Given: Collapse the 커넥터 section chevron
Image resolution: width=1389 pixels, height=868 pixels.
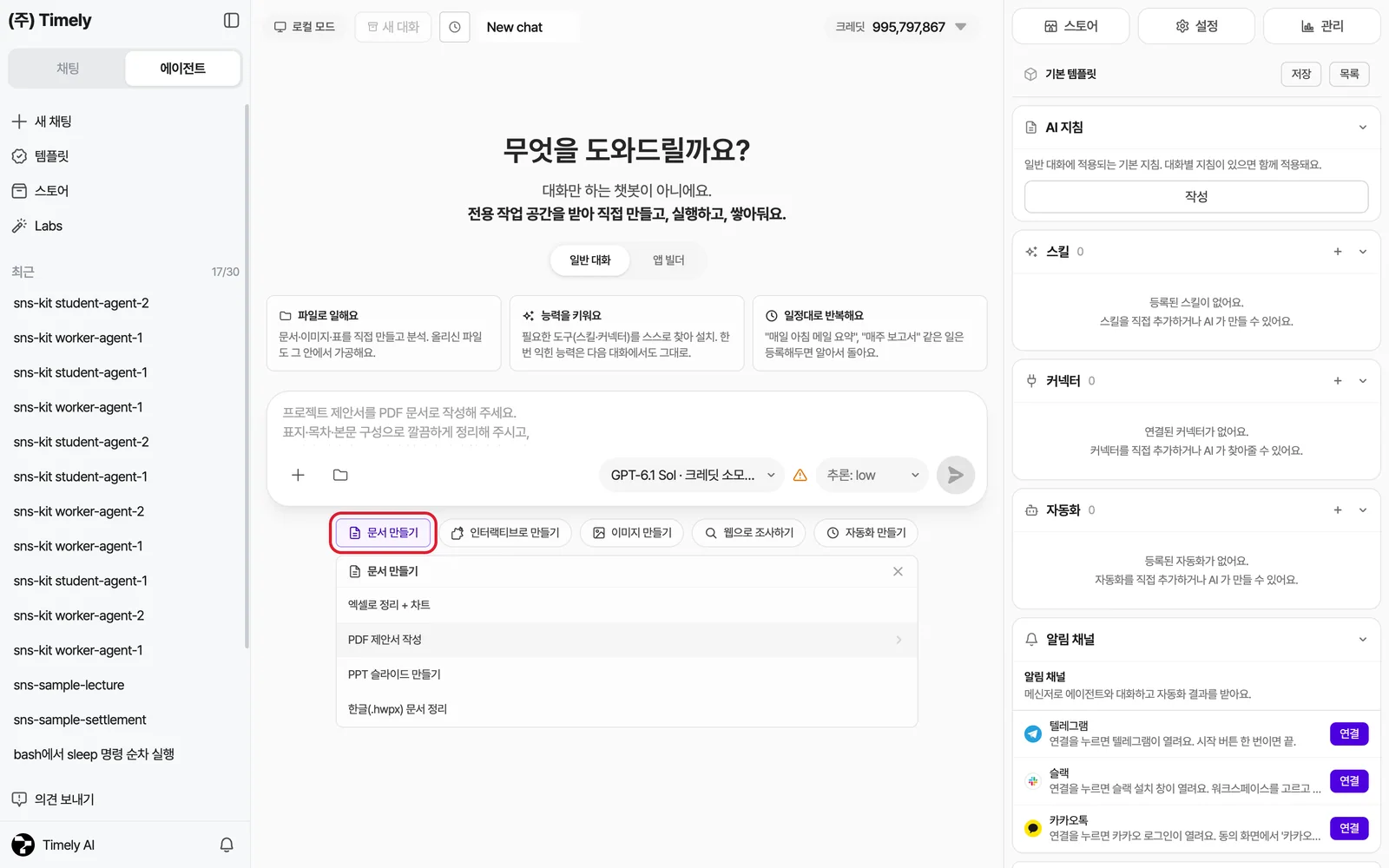Looking at the screenshot, I should [x=1363, y=381].
